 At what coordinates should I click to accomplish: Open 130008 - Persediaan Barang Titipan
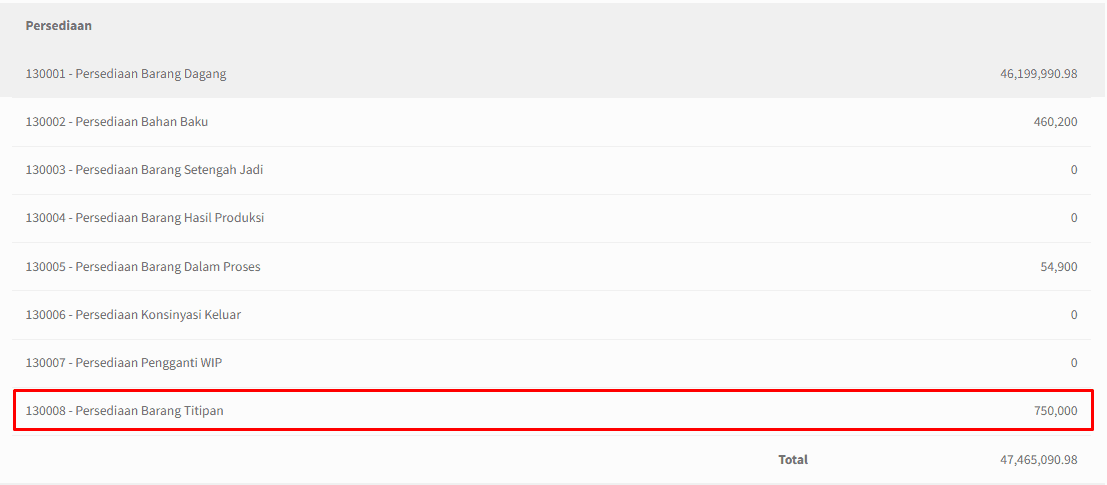124,410
